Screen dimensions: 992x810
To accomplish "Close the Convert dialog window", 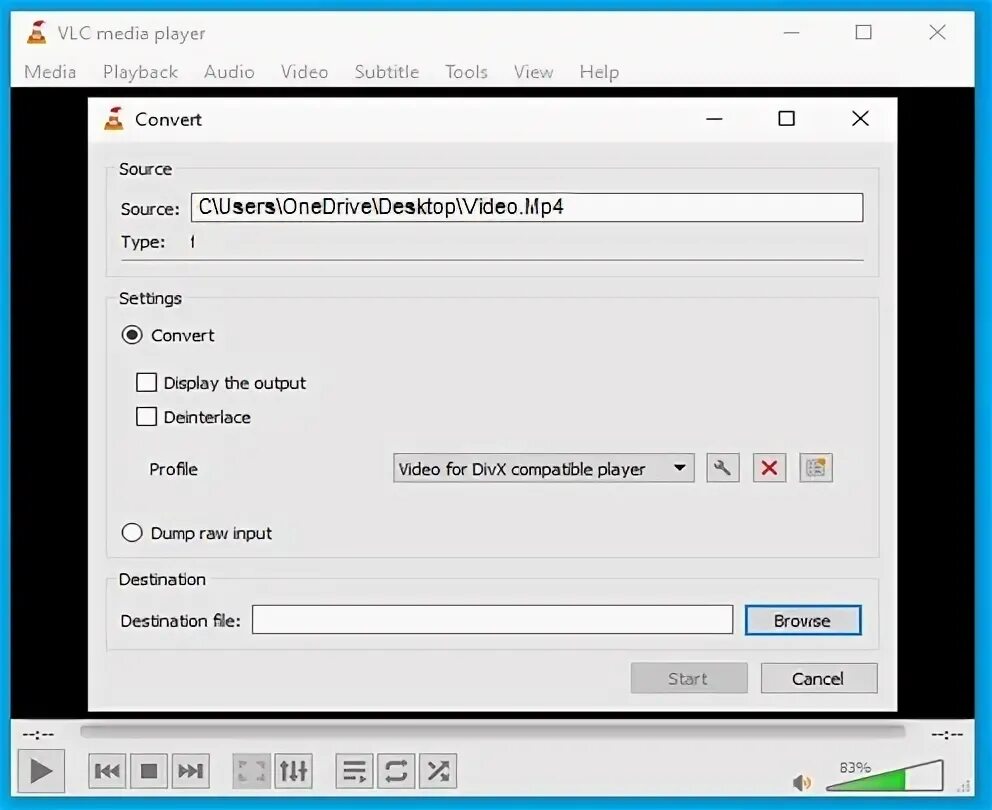I will click(x=860, y=118).
